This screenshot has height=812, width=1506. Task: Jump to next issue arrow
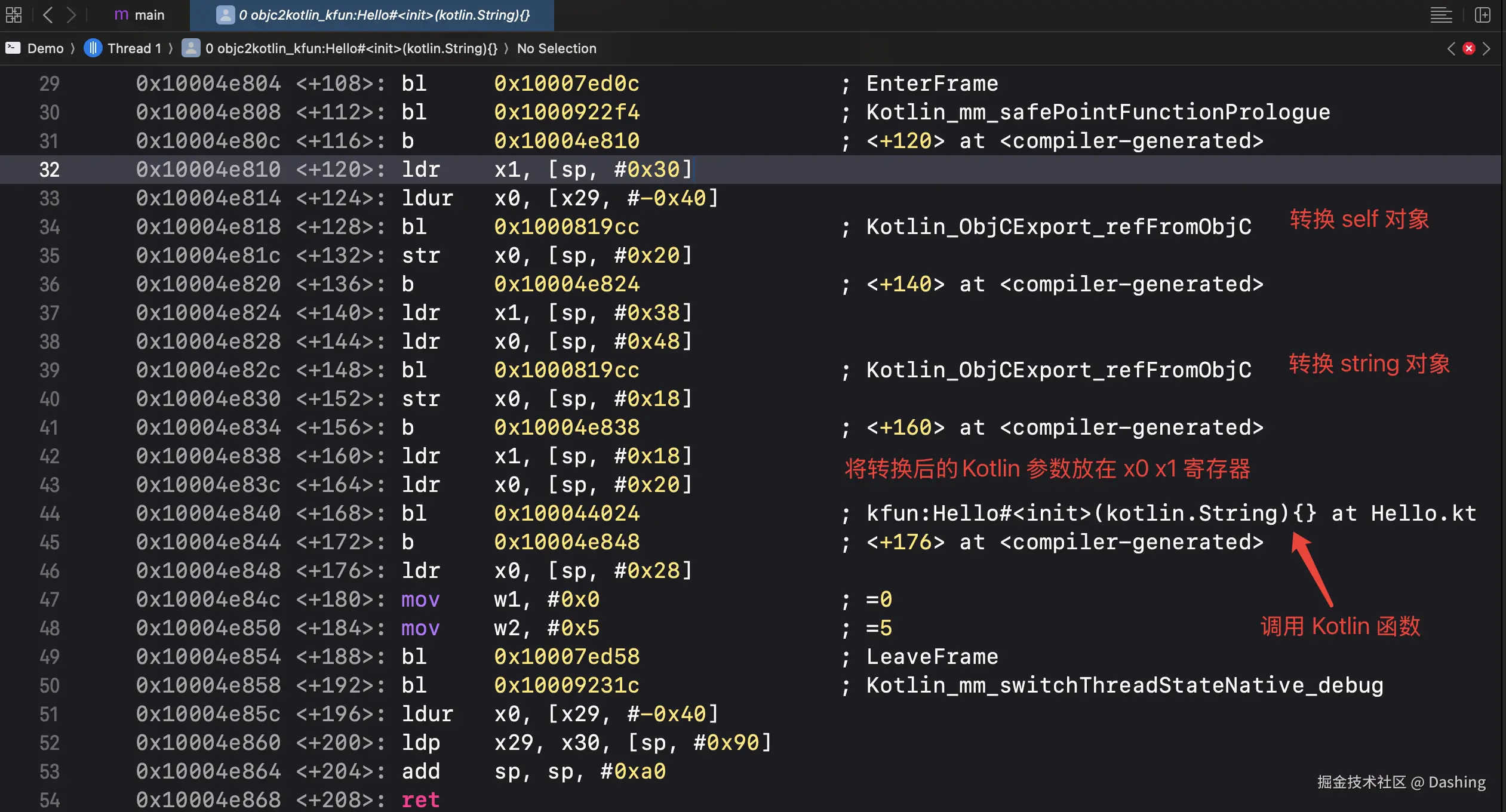1487,48
